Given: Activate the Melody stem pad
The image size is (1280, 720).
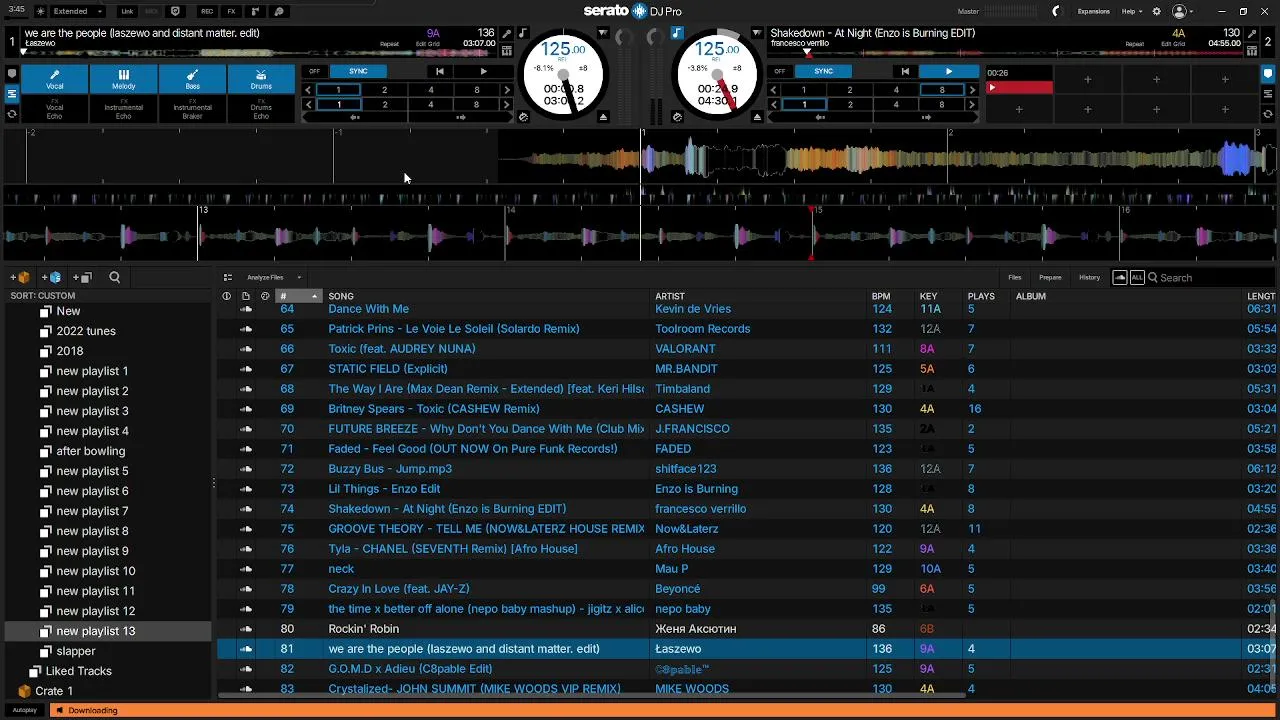Looking at the screenshot, I should click(123, 79).
